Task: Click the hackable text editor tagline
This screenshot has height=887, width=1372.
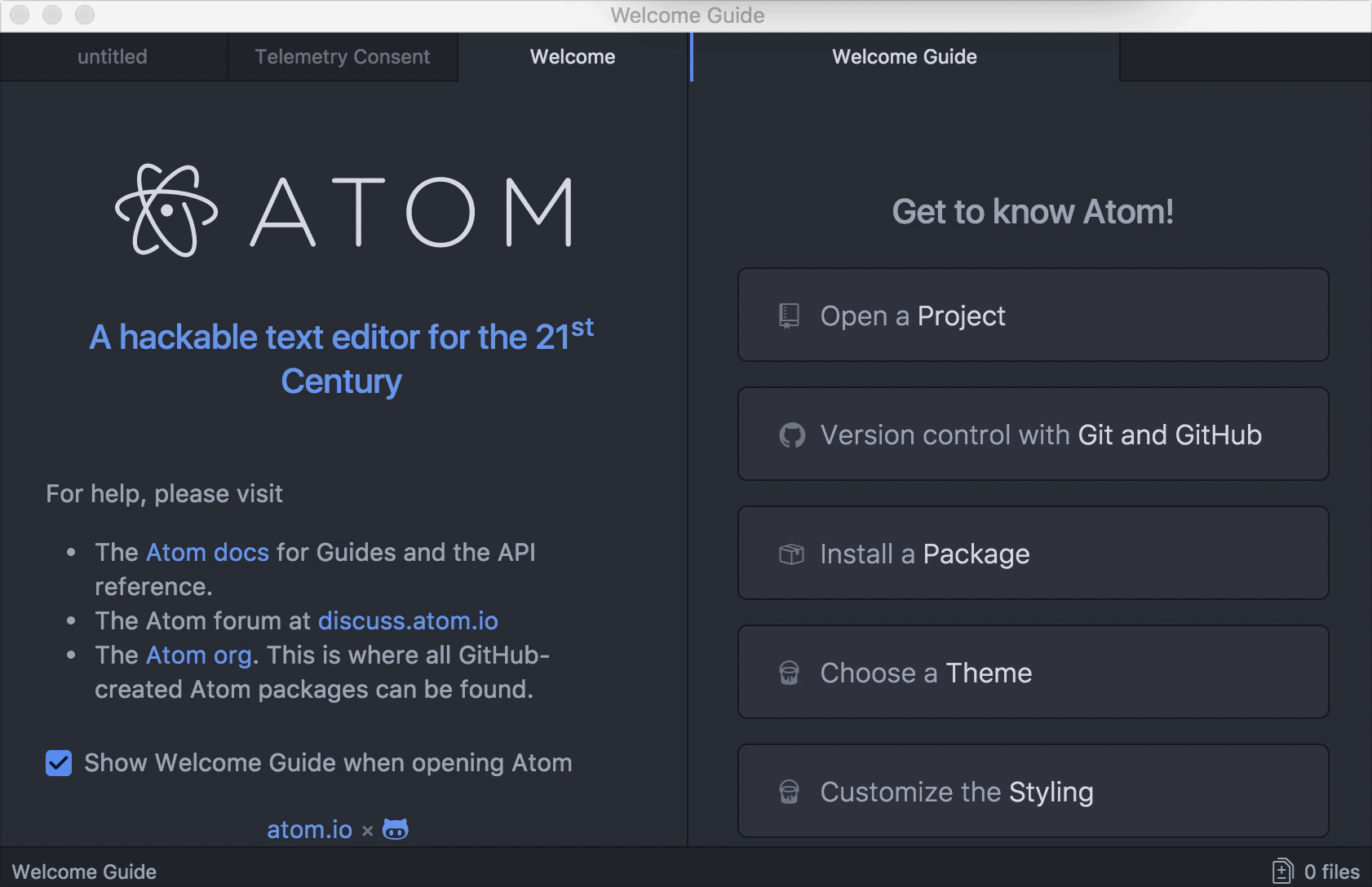Action: 341,359
